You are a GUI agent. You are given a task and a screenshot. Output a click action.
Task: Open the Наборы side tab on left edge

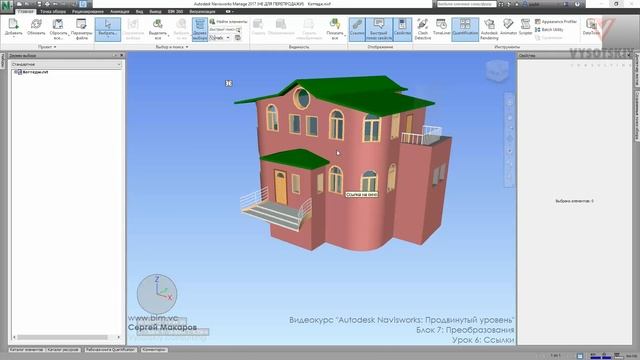[2, 61]
